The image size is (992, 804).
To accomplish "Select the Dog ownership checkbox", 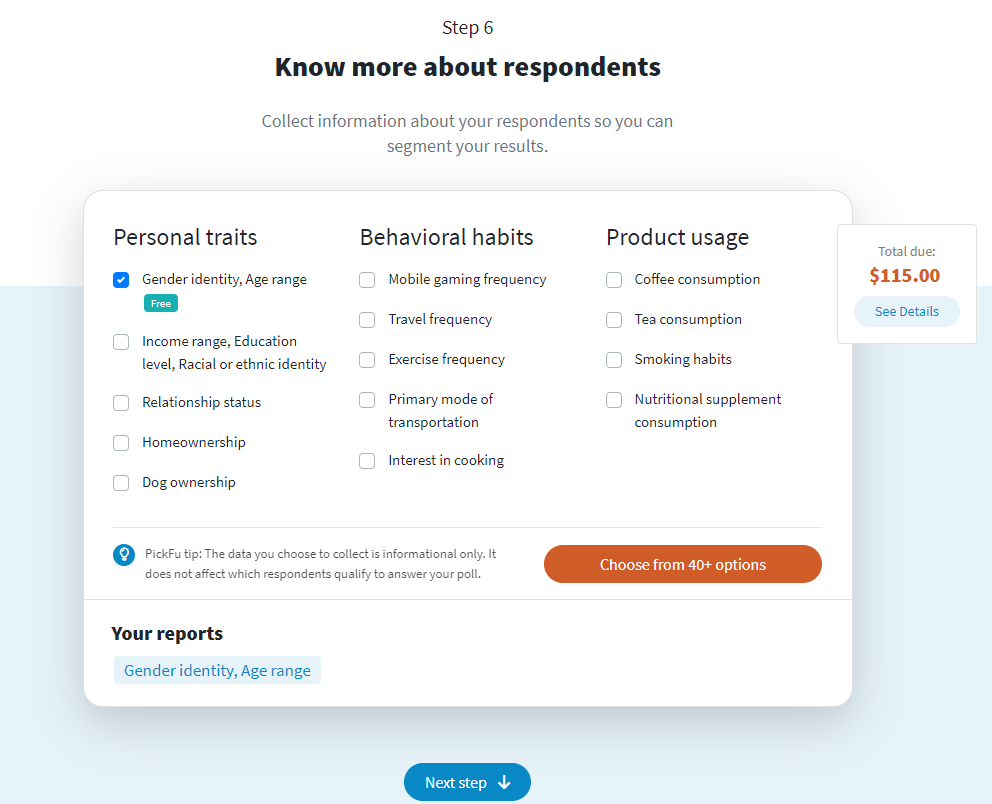I will [x=121, y=483].
